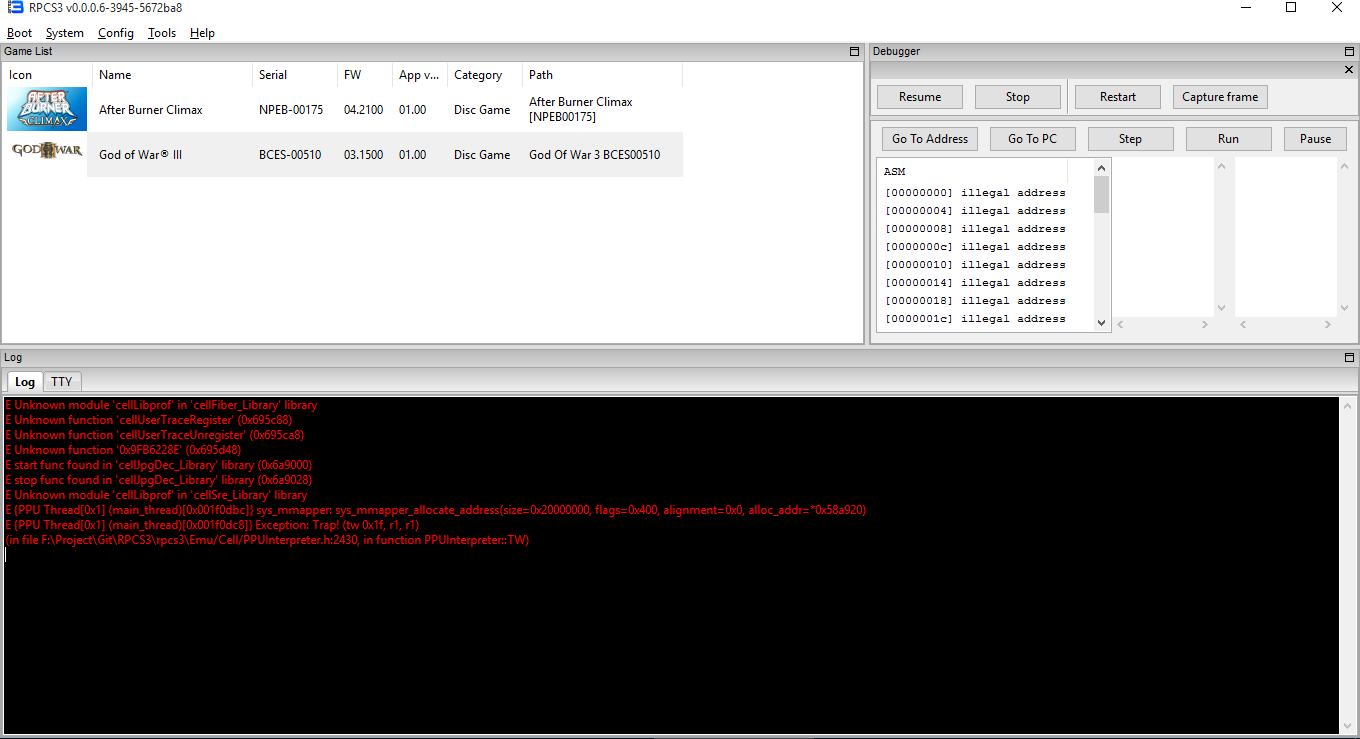Click the Go To Address button
This screenshot has height=739, width=1360.
click(929, 139)
